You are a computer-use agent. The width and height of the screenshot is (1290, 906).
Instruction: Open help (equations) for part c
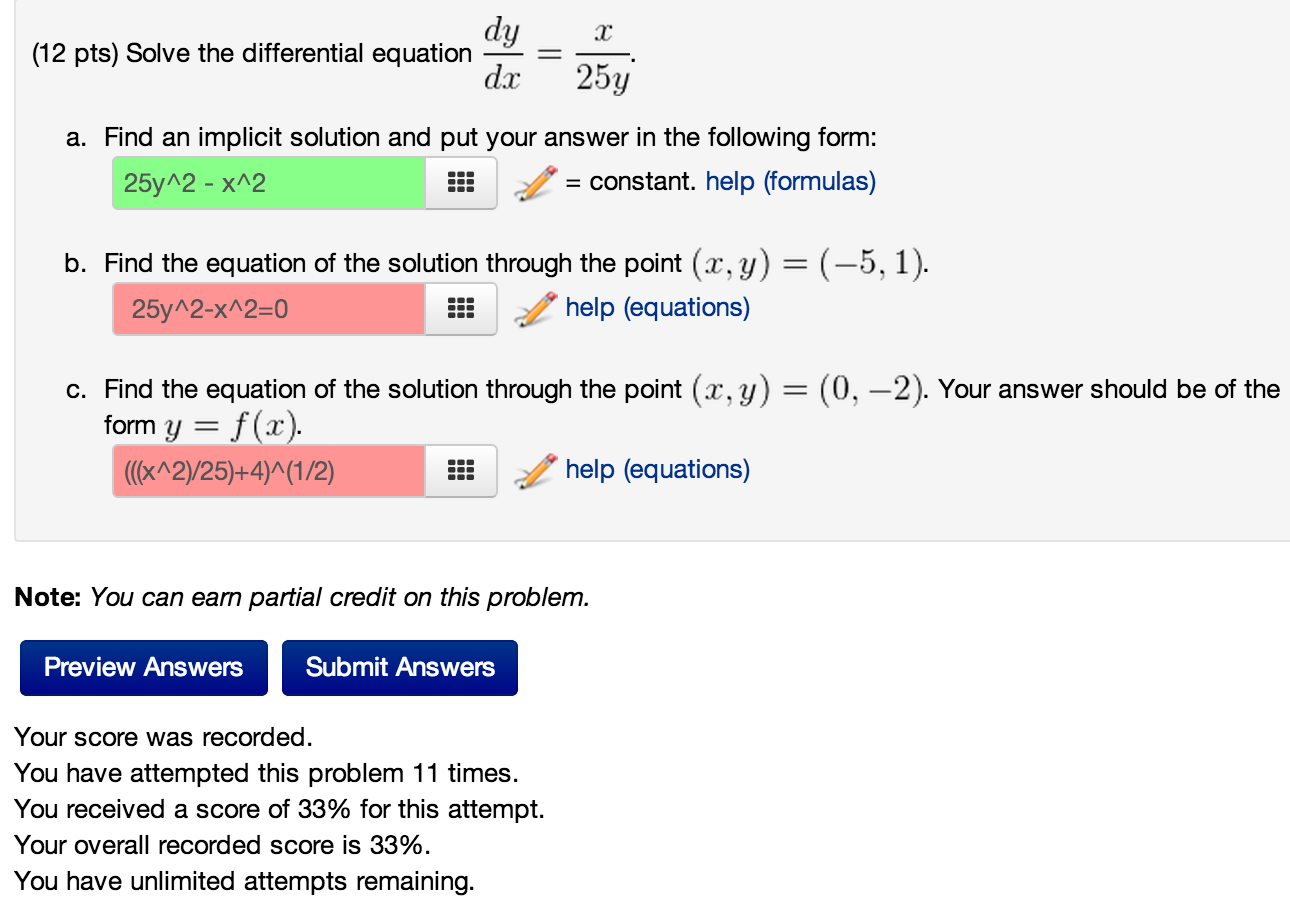tap(657, 469)
